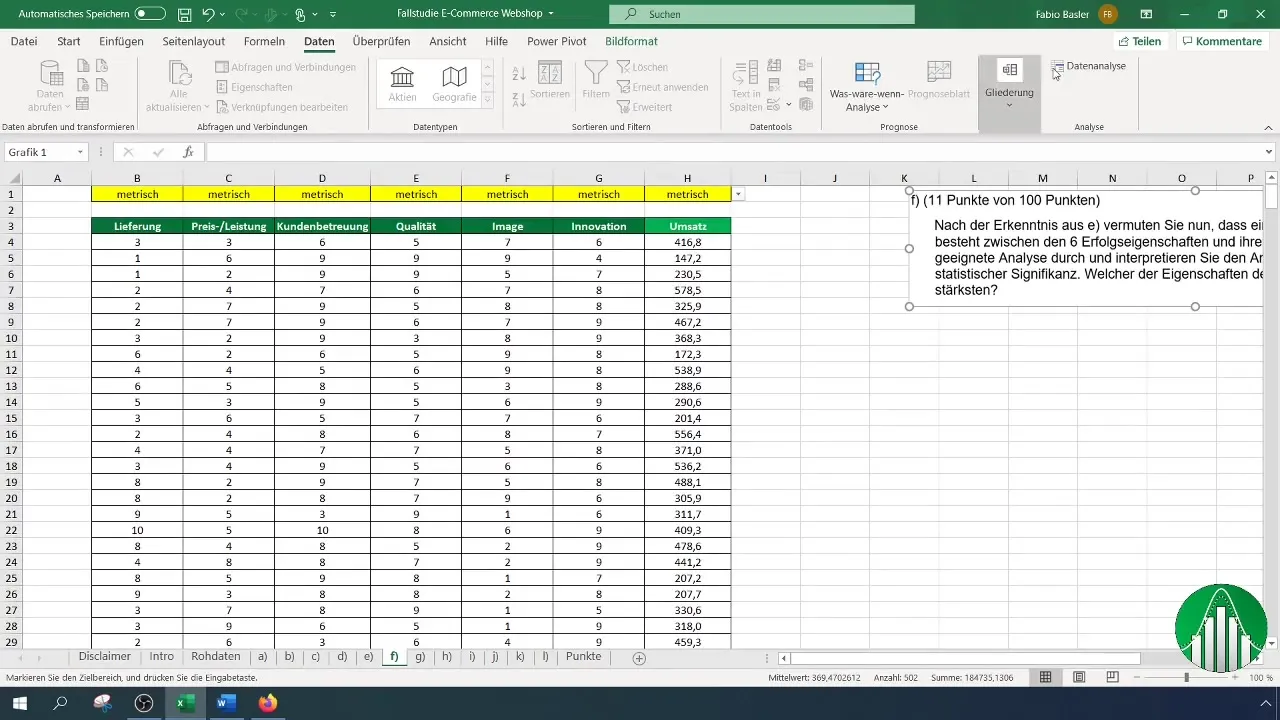Screen dimensions: 1280x720
Task: Open the Datei menu
Action: pos(24,41)
